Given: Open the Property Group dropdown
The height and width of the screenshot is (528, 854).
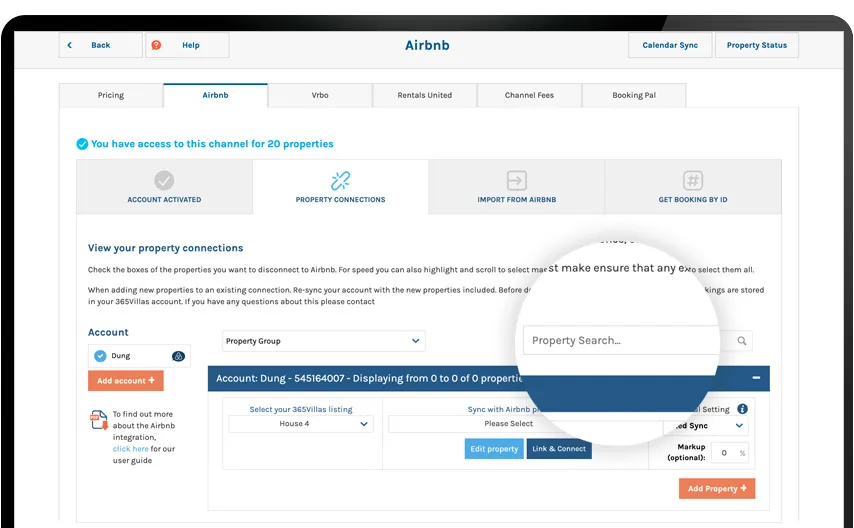Looking at the screenshot, I should click(x=324, y=341).
